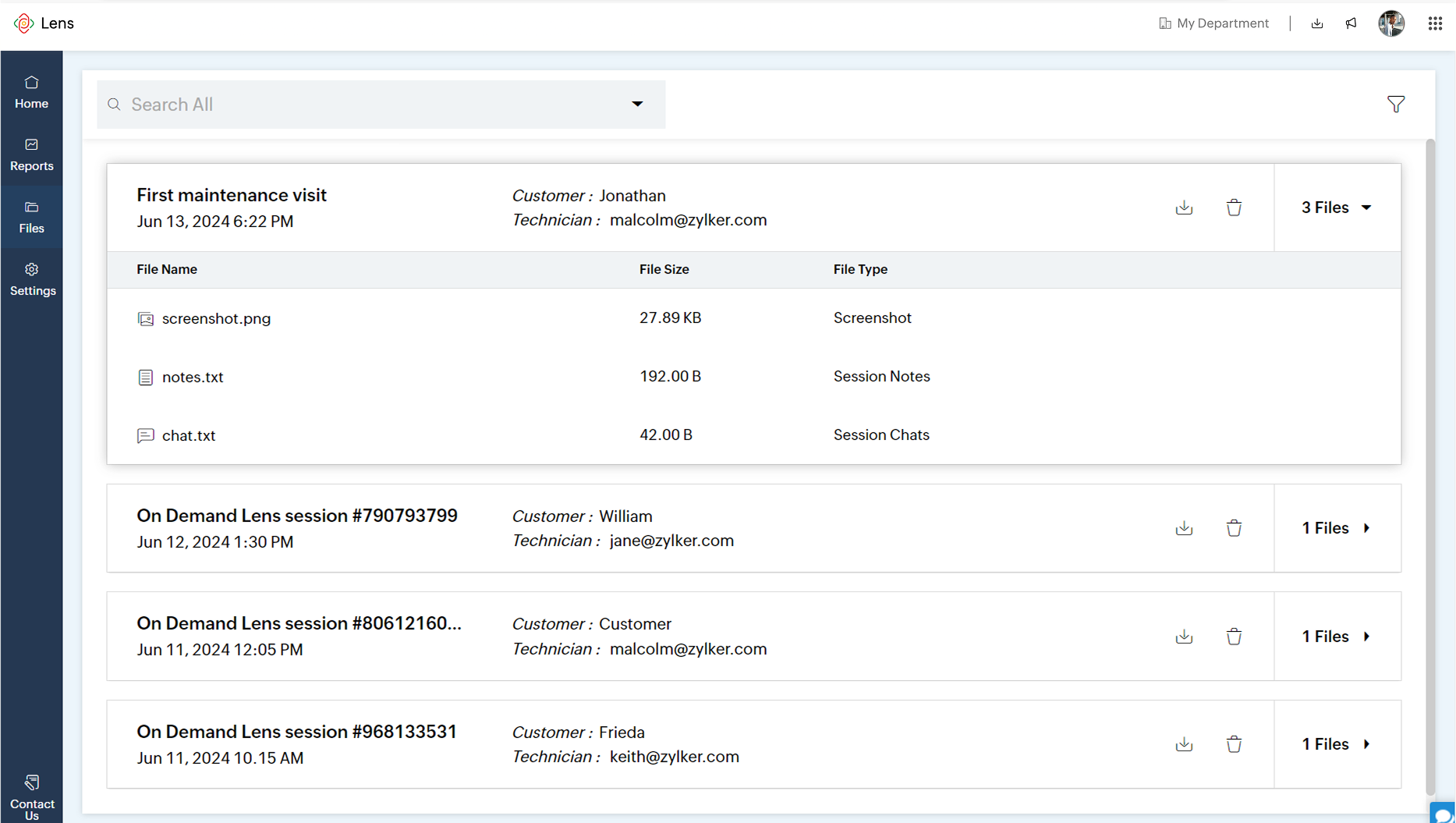Click the Lens logo icon

coord(23,23)
